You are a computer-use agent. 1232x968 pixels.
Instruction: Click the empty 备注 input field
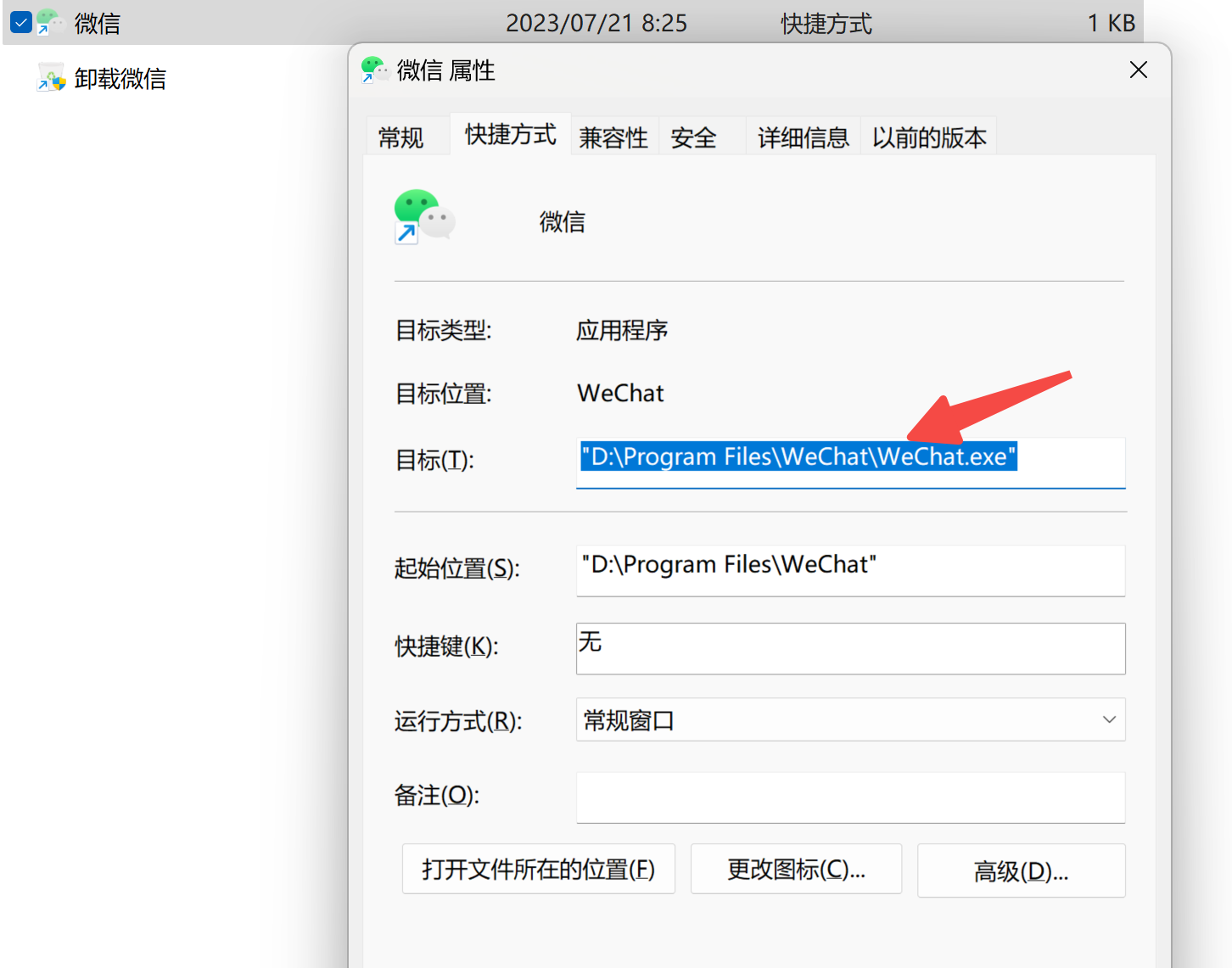(850, 797)
